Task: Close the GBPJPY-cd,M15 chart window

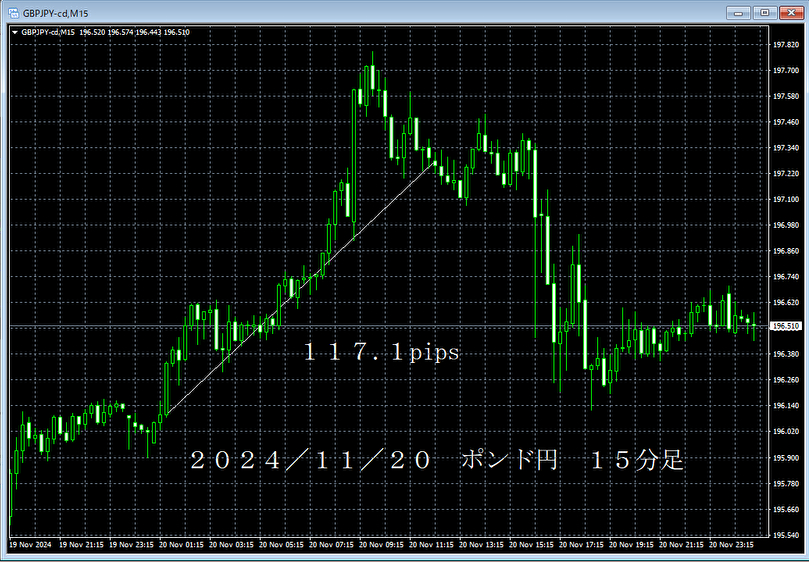Action: (791, 13)
